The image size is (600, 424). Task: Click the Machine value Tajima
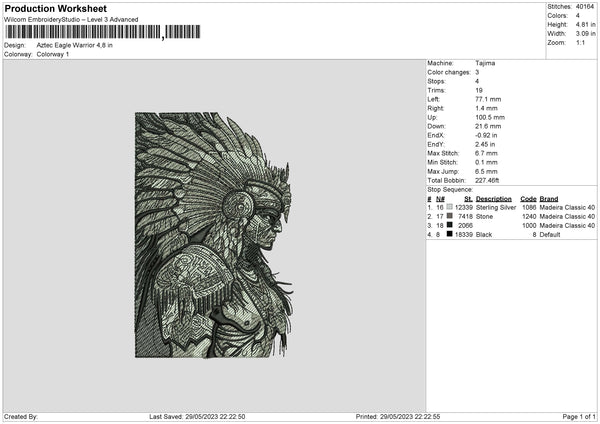[486, 63]
